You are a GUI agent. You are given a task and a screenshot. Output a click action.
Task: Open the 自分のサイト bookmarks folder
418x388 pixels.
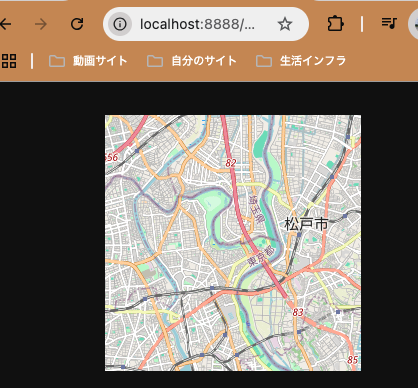pyautogui.click(x=192, y=61)
